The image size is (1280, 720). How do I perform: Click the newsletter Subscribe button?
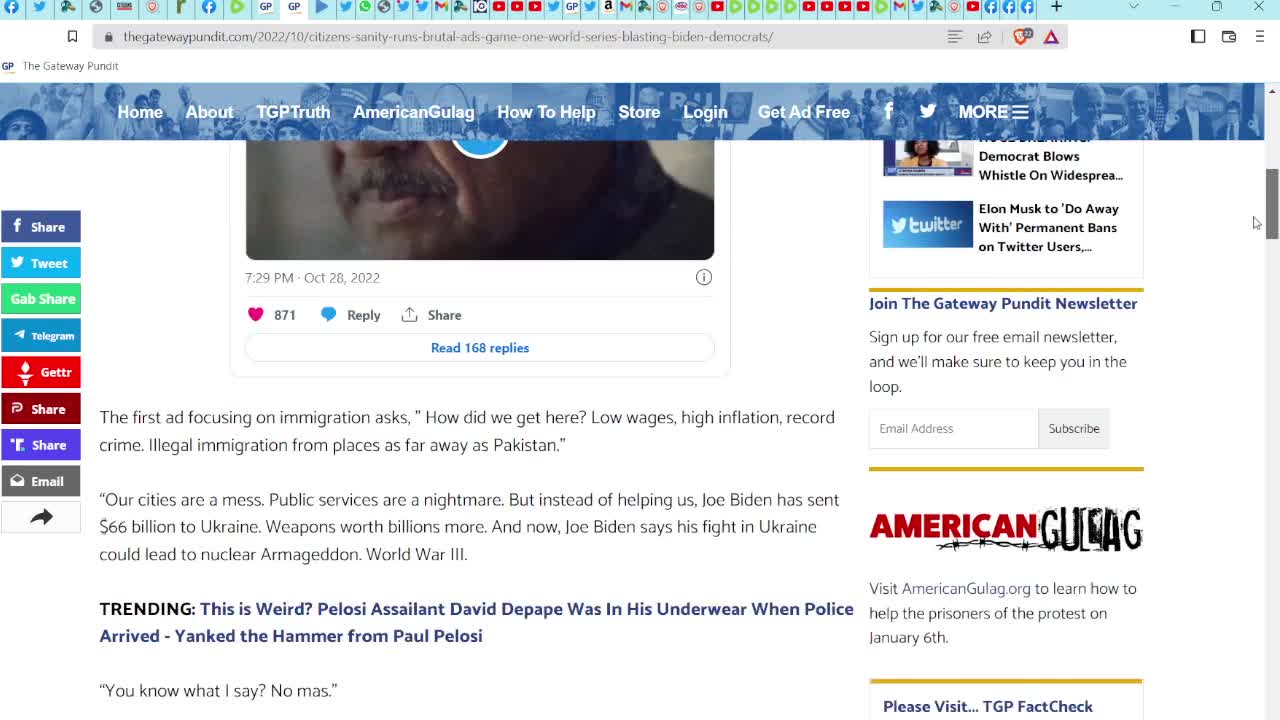[1074, 428]
